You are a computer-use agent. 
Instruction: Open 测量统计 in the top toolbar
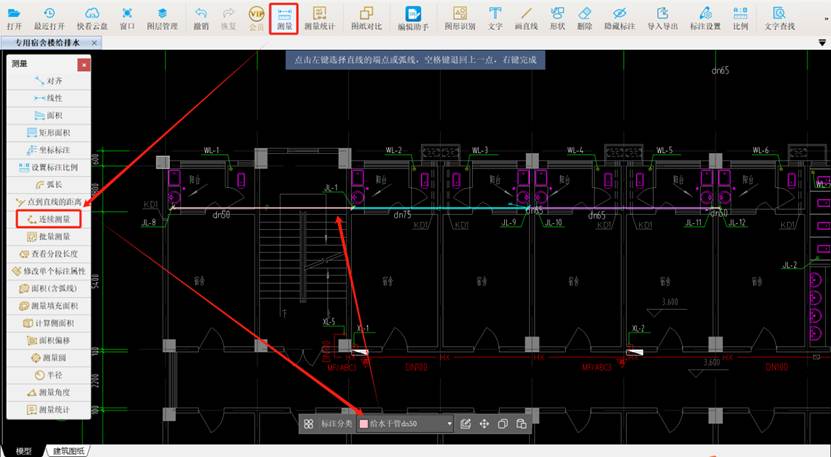click(x=320, y=18)
